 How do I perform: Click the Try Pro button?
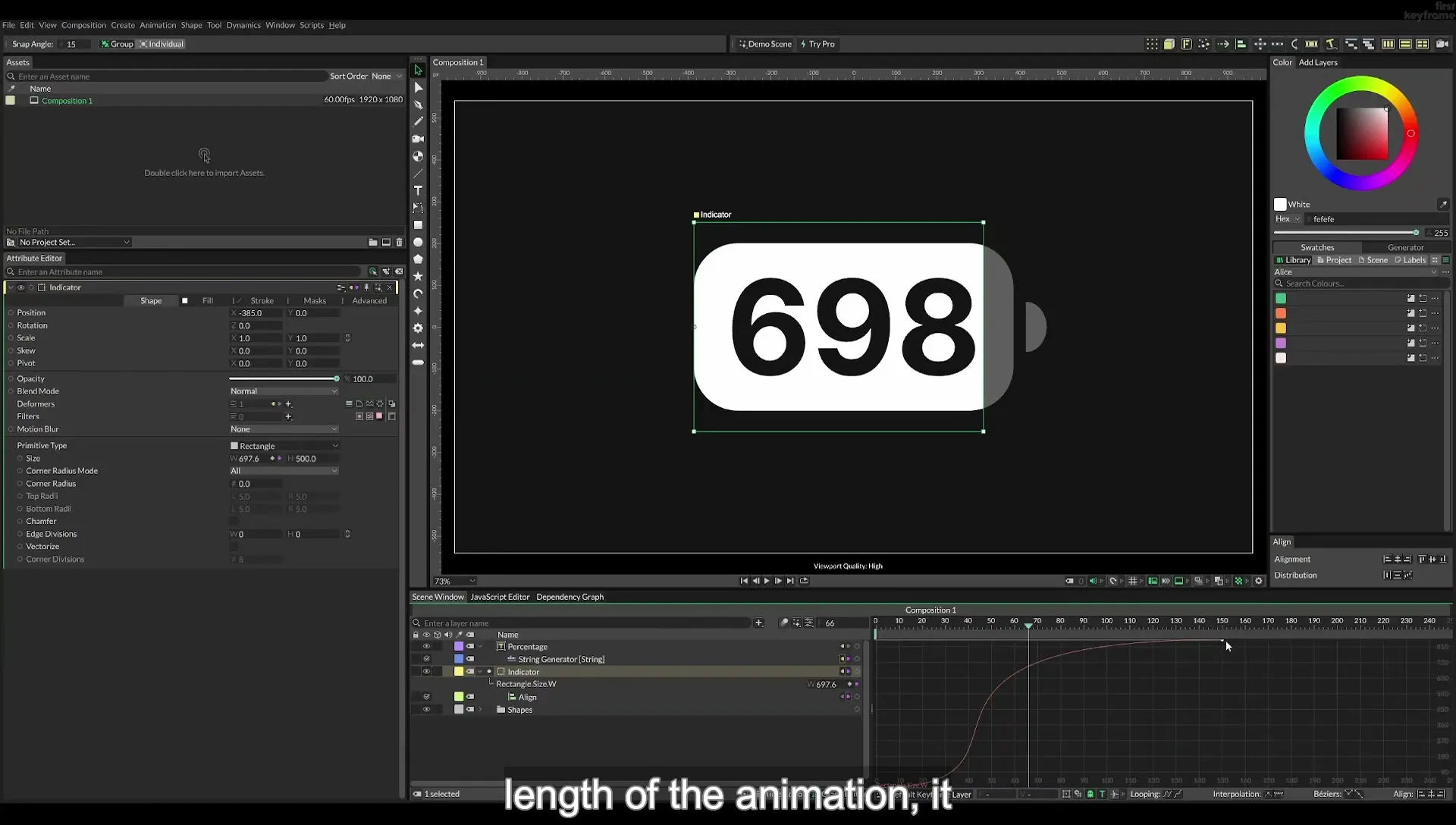point(817,44)
